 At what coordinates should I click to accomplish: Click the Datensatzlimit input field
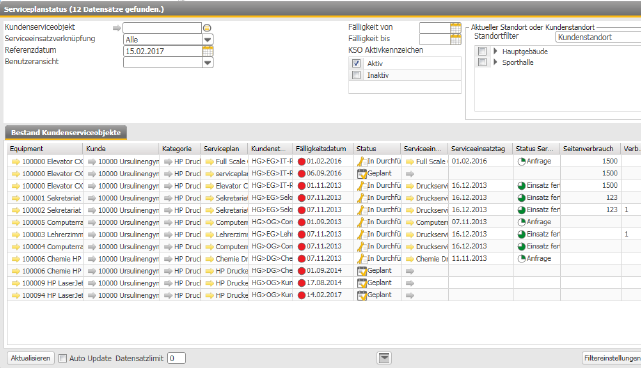click(176, 358)
